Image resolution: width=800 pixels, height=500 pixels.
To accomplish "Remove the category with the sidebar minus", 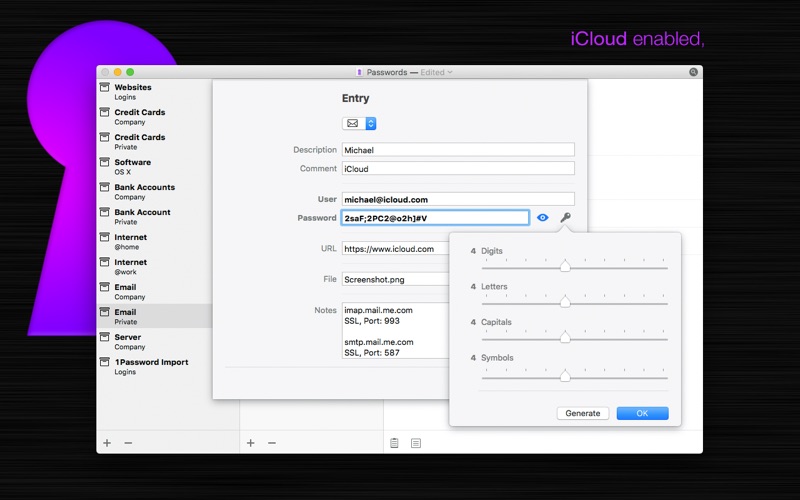I will tap(128, 443).
